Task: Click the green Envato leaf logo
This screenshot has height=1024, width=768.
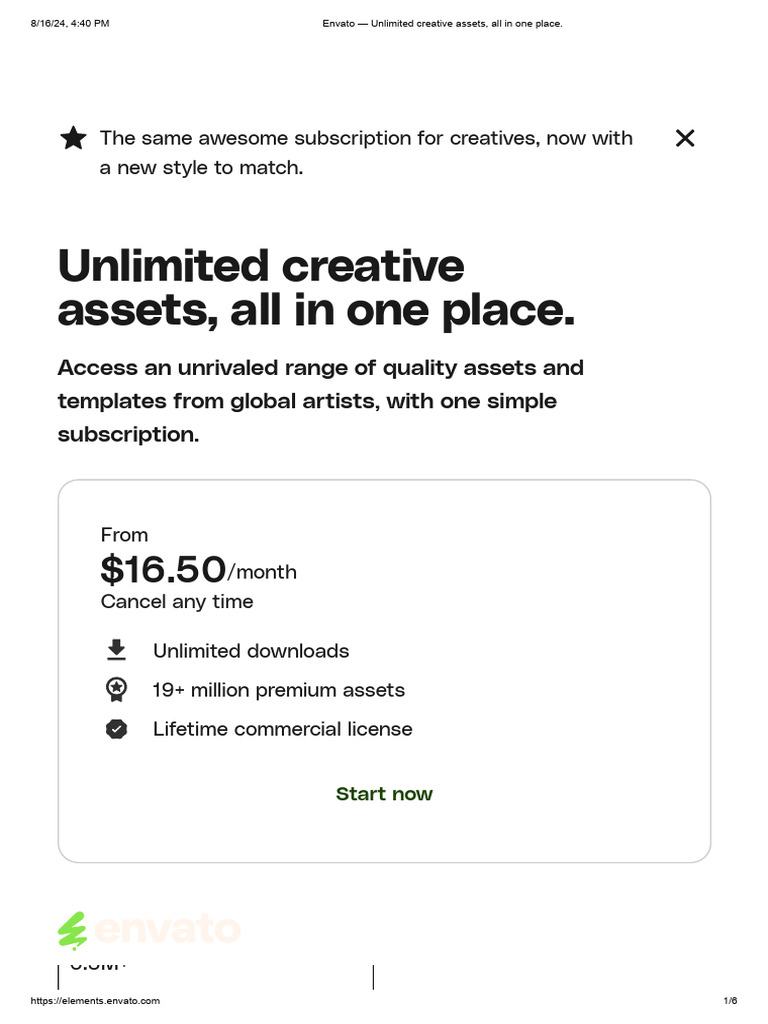Action: click(72, 930)
